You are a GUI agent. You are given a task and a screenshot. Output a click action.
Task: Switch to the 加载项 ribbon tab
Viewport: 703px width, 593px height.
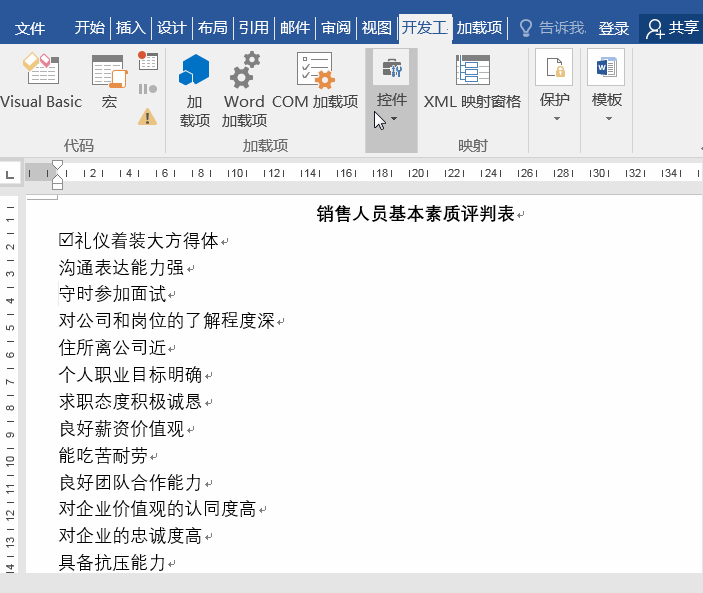point(479,28)
